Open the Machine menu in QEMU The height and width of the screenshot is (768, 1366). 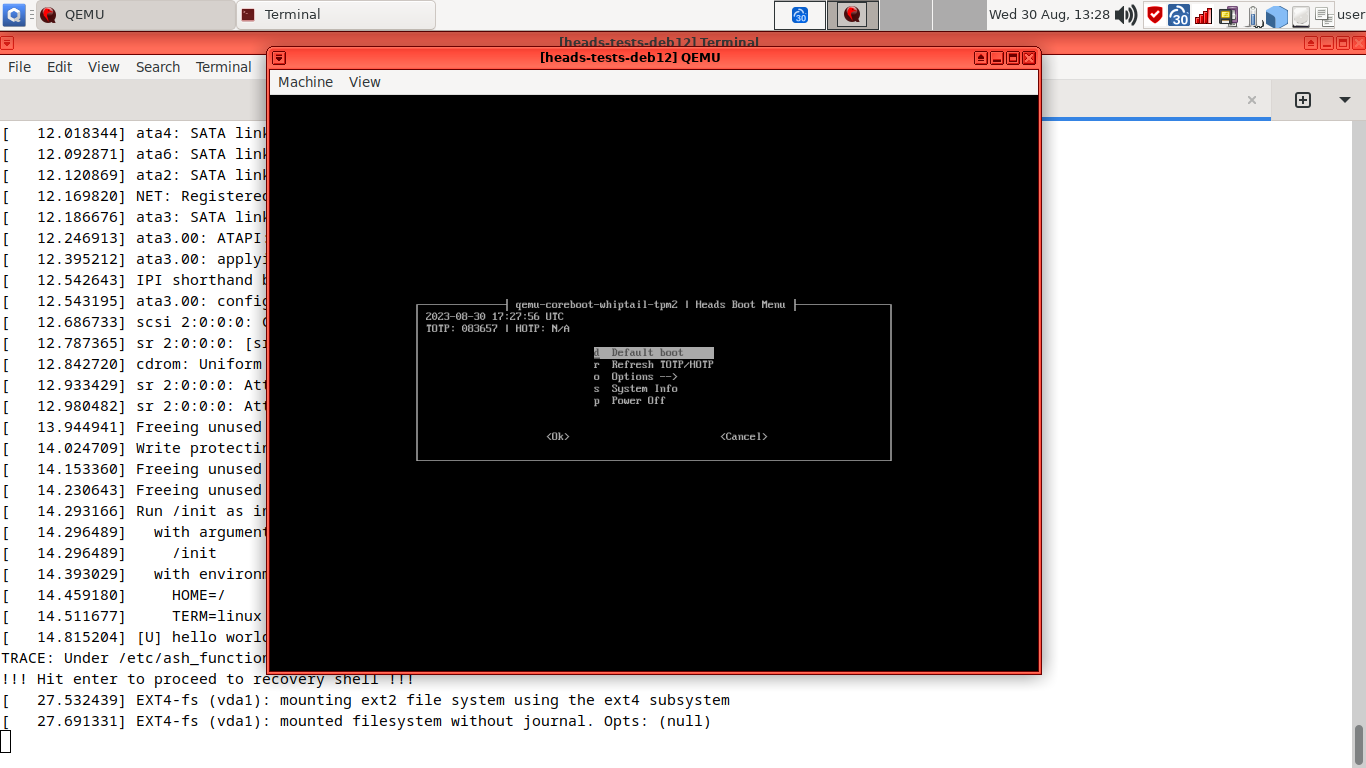[x=305, y=81]
